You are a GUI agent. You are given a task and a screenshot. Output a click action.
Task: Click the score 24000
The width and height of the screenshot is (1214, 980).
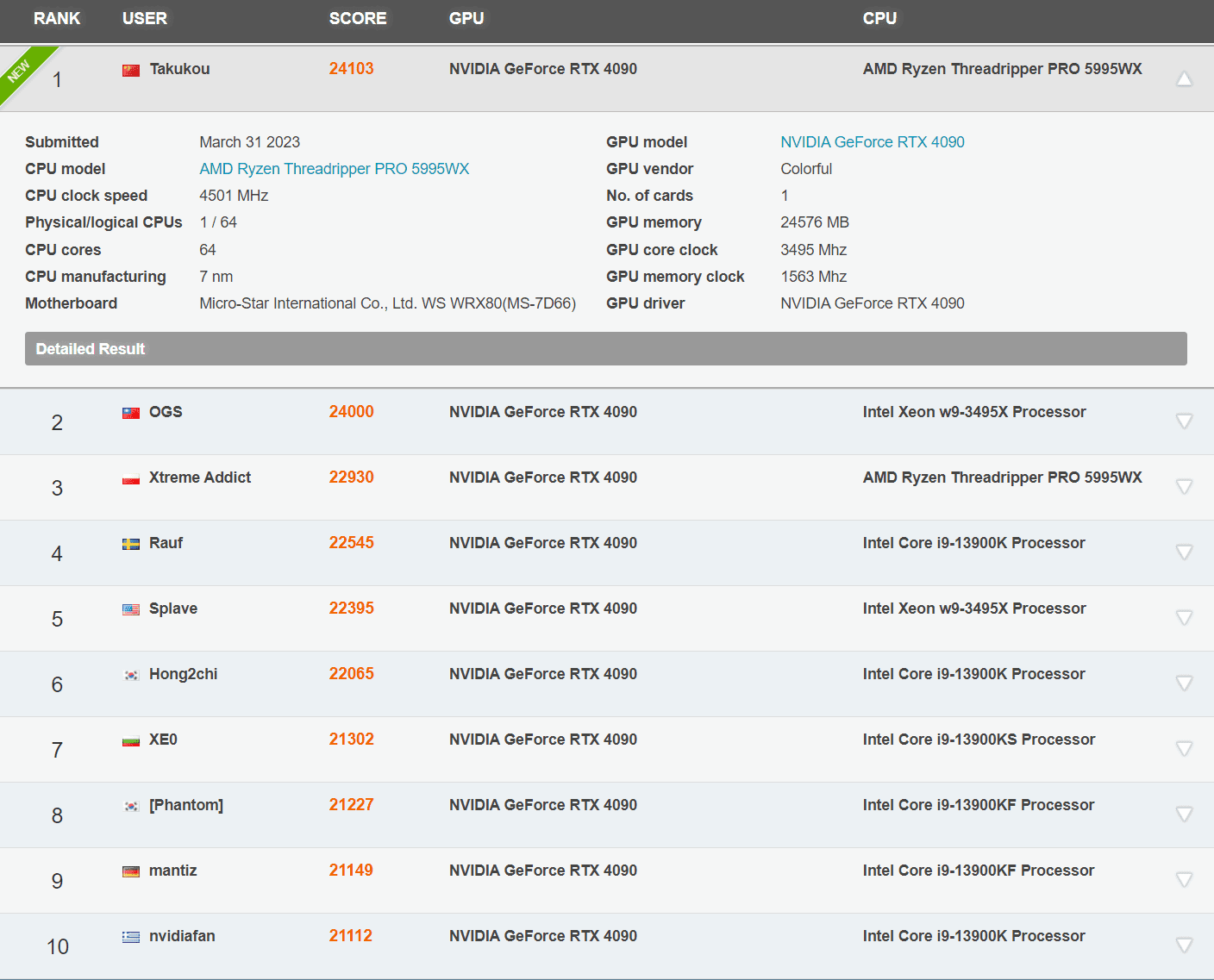pos(351,412)
